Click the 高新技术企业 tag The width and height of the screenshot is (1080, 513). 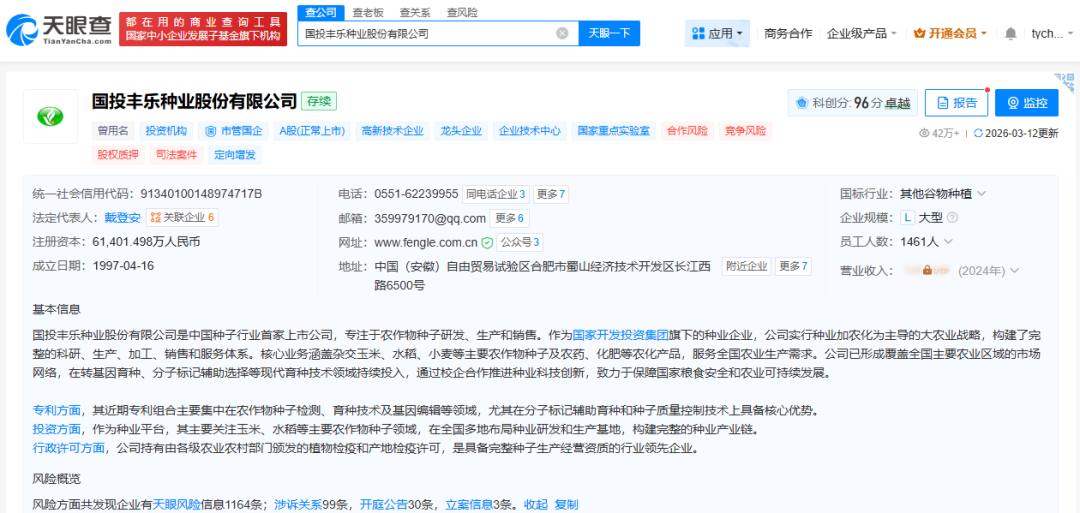pyautogui.click(x=393, y=131)
